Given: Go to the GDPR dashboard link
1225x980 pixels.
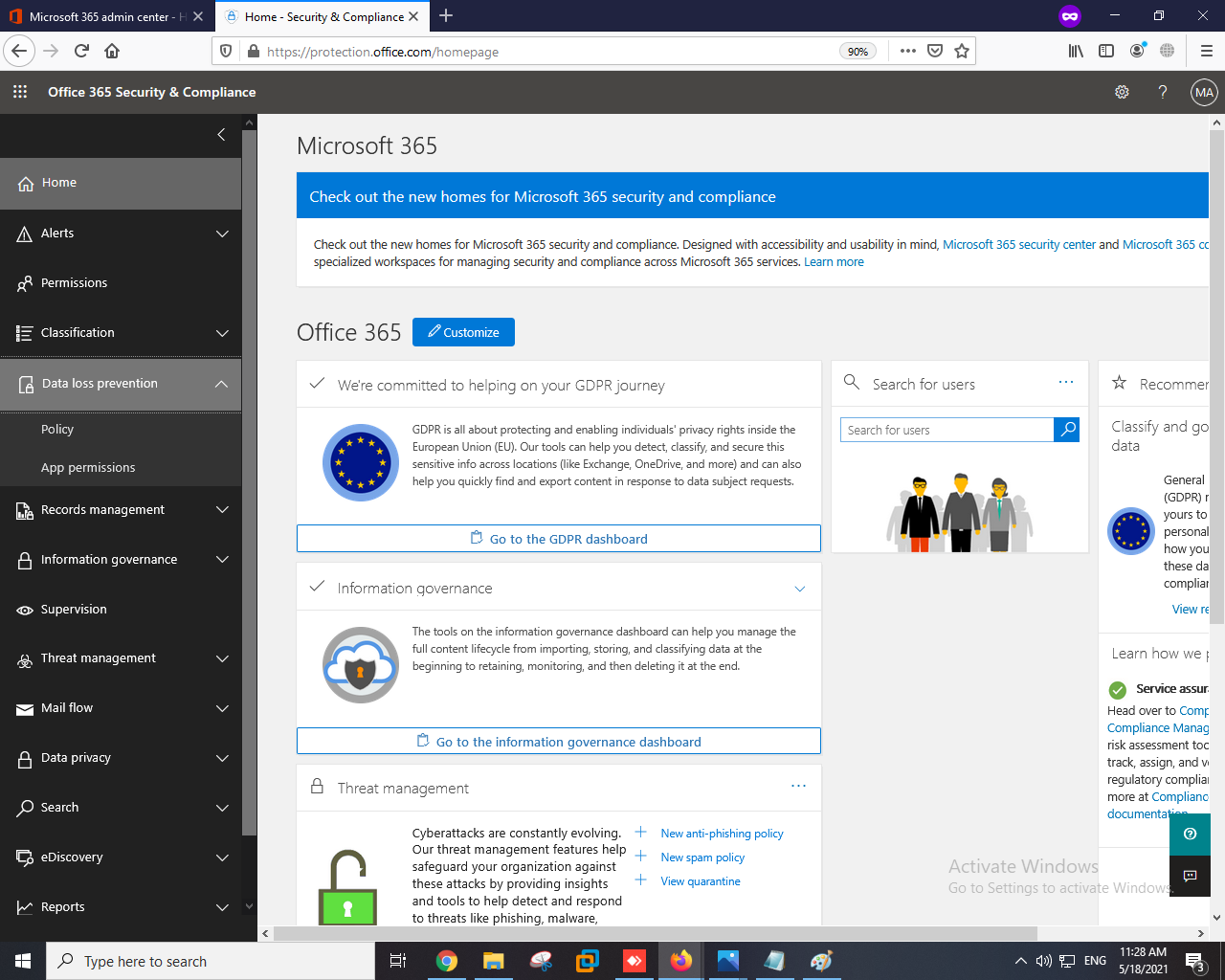Looking at the screenshot, I should pyautogui.click(x=559, y=538).
